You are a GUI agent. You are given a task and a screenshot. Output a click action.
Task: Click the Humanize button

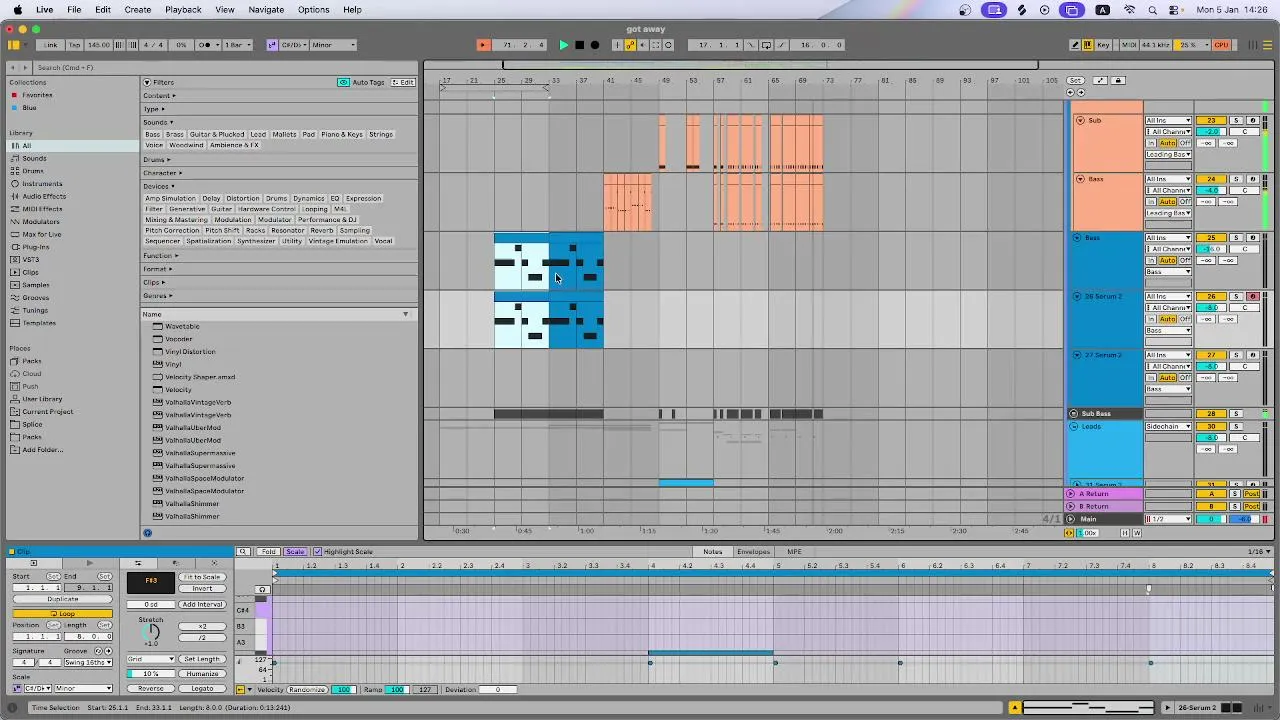[x=202, y=674]
